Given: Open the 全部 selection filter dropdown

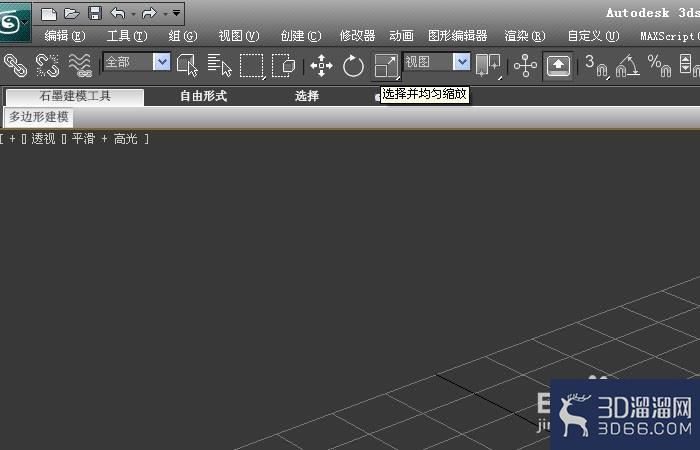Looking at the screenshot, I should (x=137, y=62).
